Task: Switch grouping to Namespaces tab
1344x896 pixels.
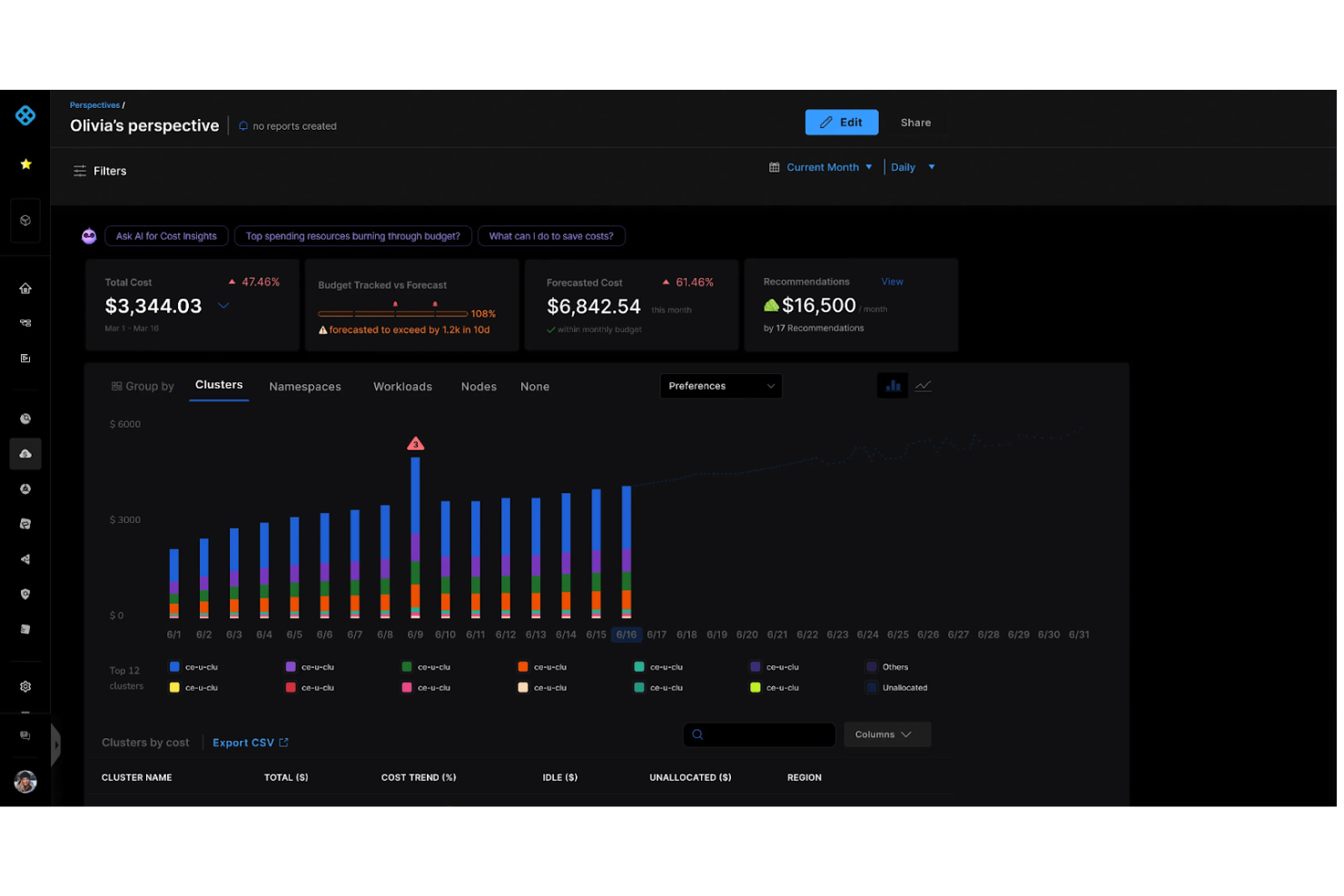Action: pyautogui.click(x=305, y=386)
